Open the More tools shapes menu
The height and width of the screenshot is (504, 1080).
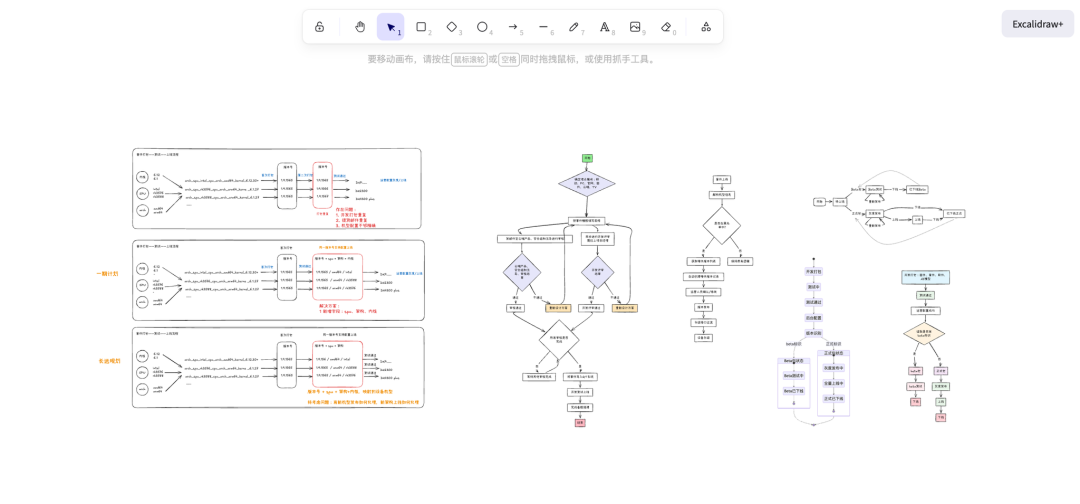pyautogui.click(x=706, y=27)
